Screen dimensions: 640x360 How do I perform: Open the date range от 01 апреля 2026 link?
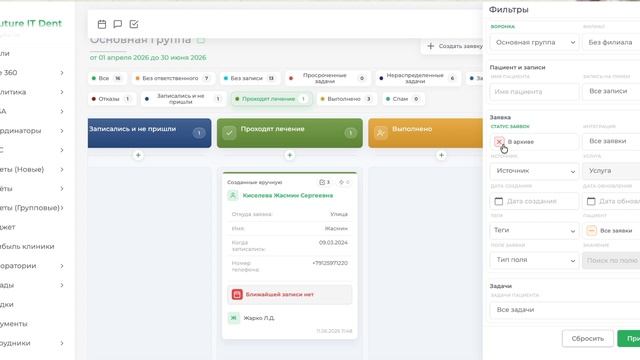coord(148,58)
